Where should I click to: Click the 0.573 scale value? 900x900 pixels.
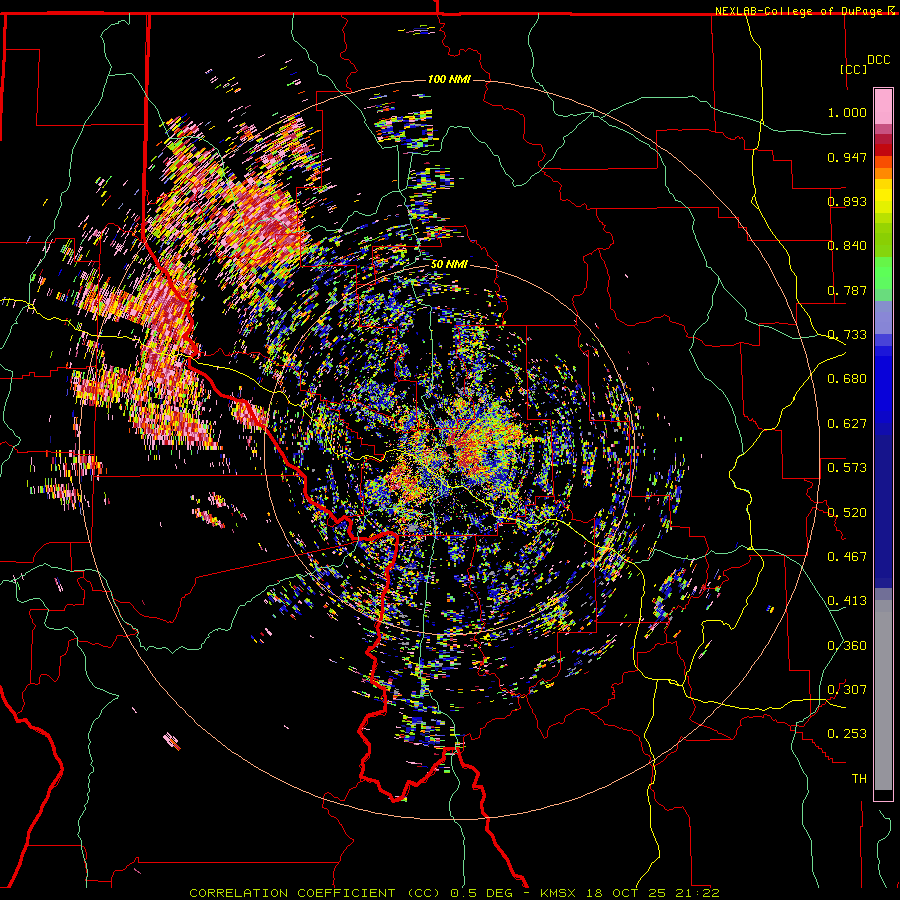847,468
